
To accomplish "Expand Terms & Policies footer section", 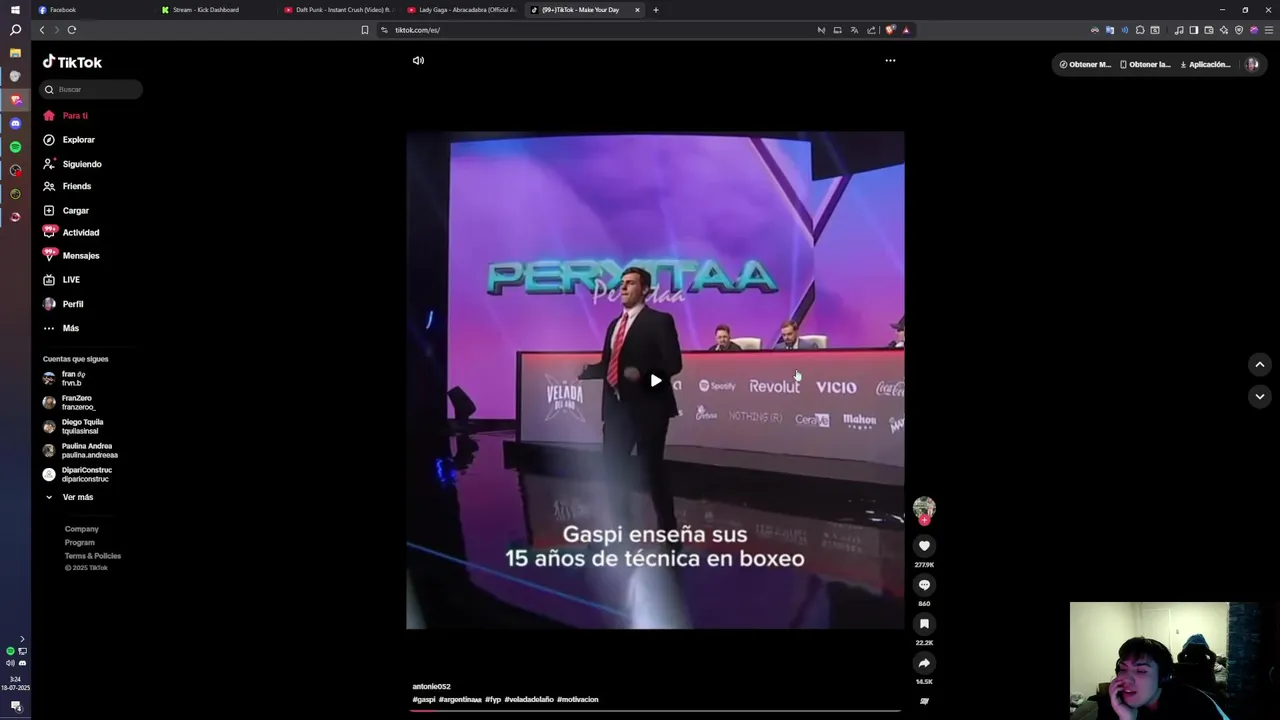I will point(93,556).
